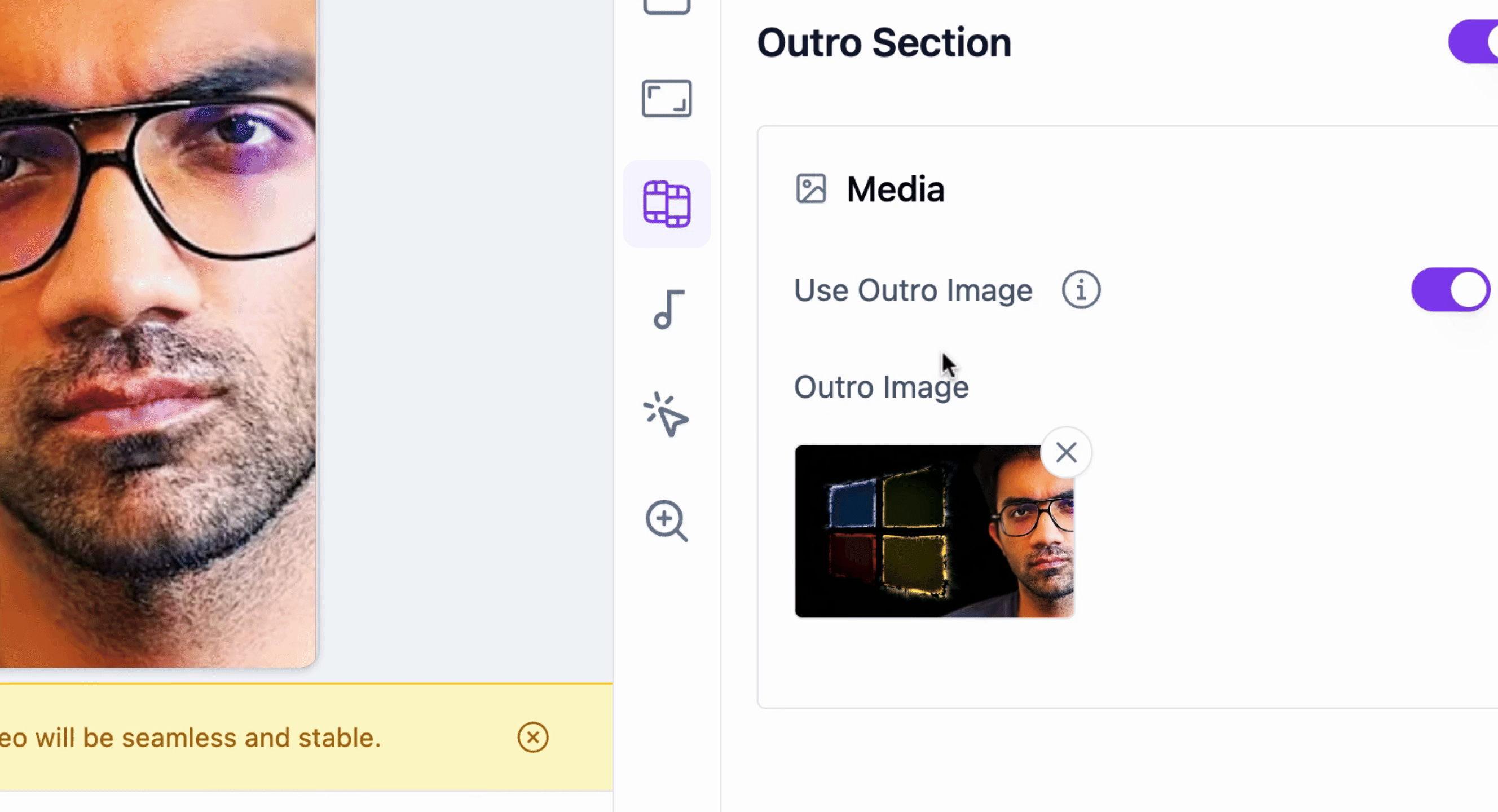Click the Outro Image label text
This screenshot has height=812, width=1498.
tap(881, 387)
